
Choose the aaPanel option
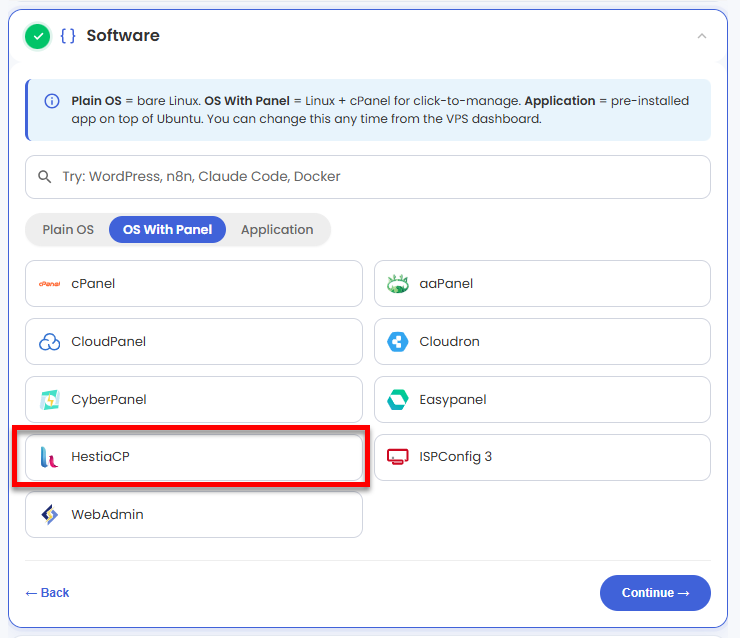click(542, 284)
